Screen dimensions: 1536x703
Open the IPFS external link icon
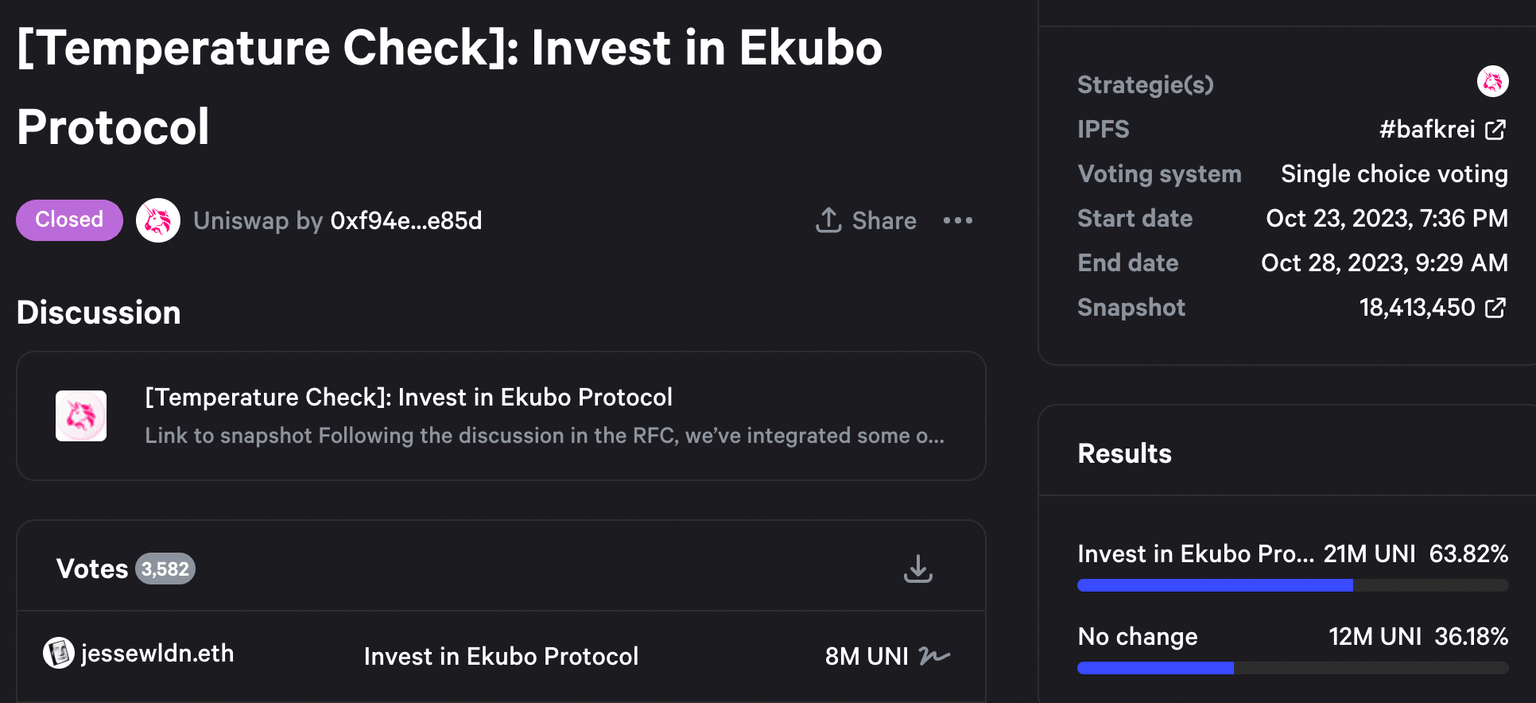[x=1495, y=129]
